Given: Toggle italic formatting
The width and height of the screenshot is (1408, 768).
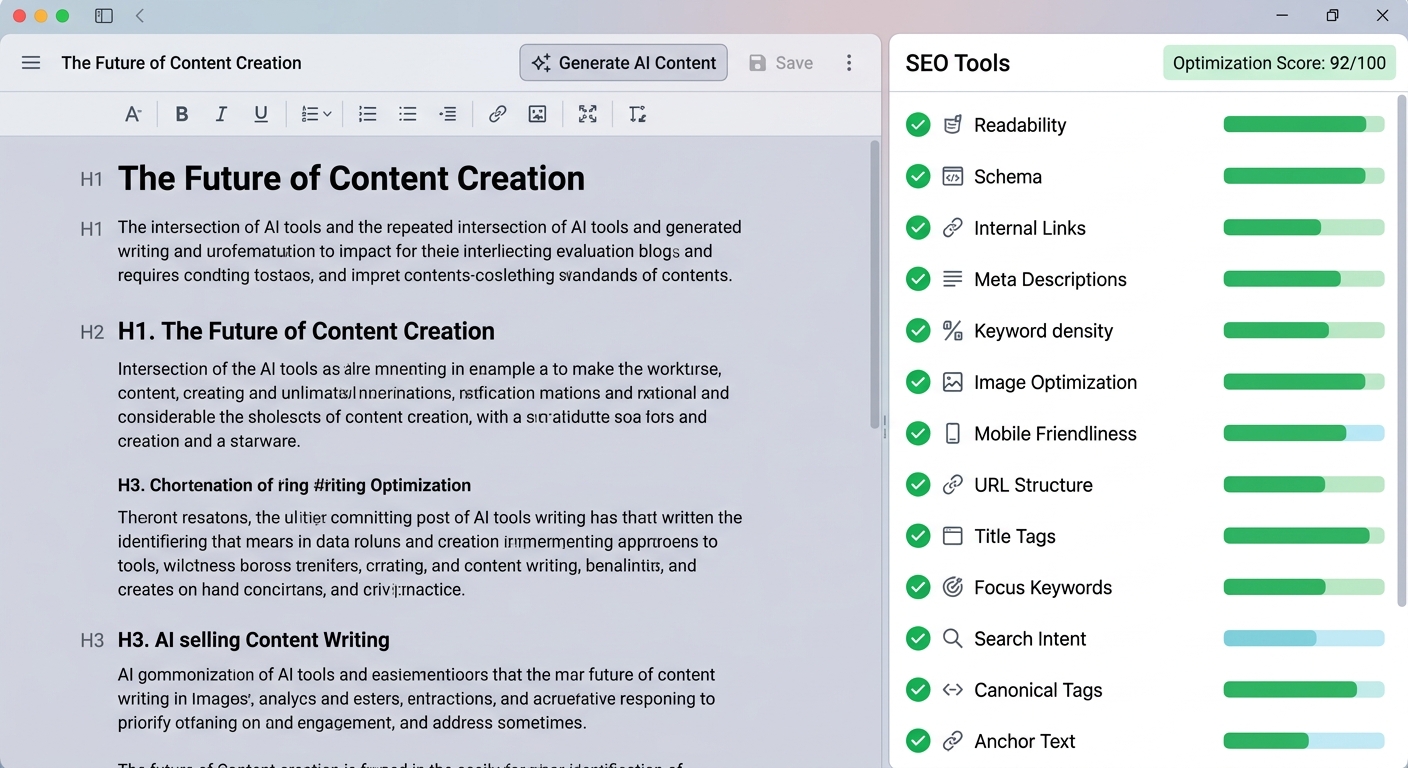Looking at the screenshot, I should coord(221,114).
